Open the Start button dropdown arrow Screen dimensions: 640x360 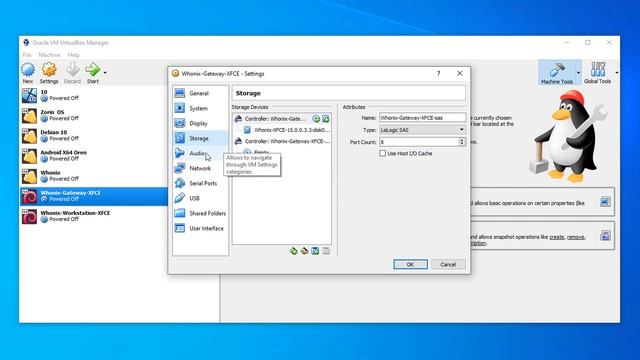(x=105, y=73)
